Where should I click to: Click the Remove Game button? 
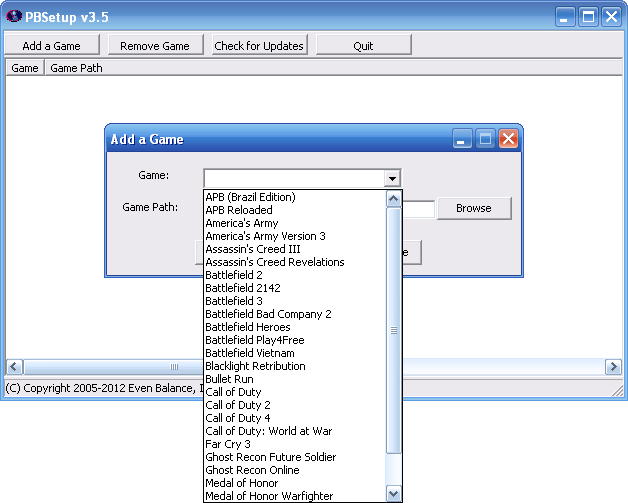[155, 45]
